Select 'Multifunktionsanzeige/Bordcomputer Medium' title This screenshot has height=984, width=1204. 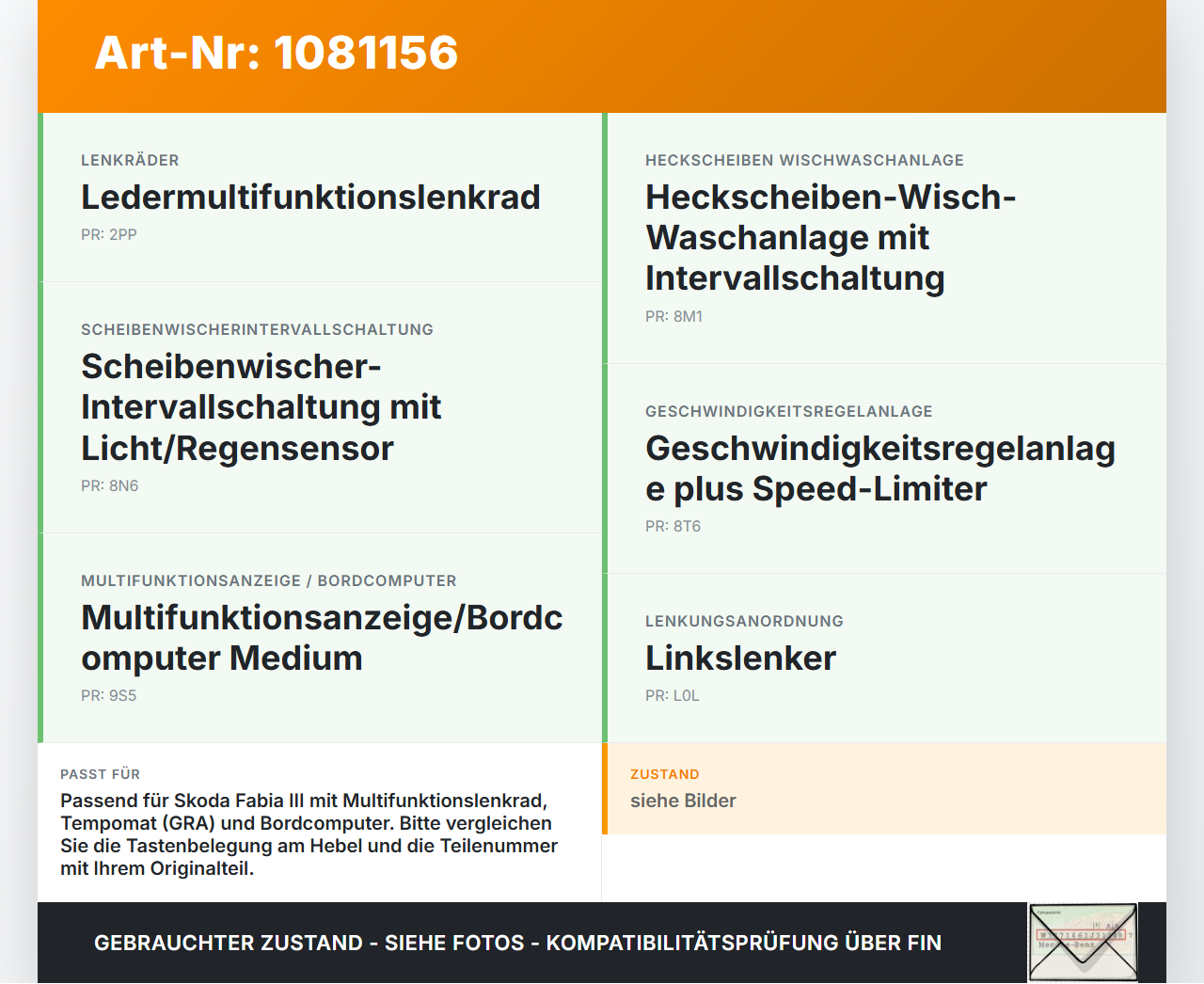coord(322,638)
